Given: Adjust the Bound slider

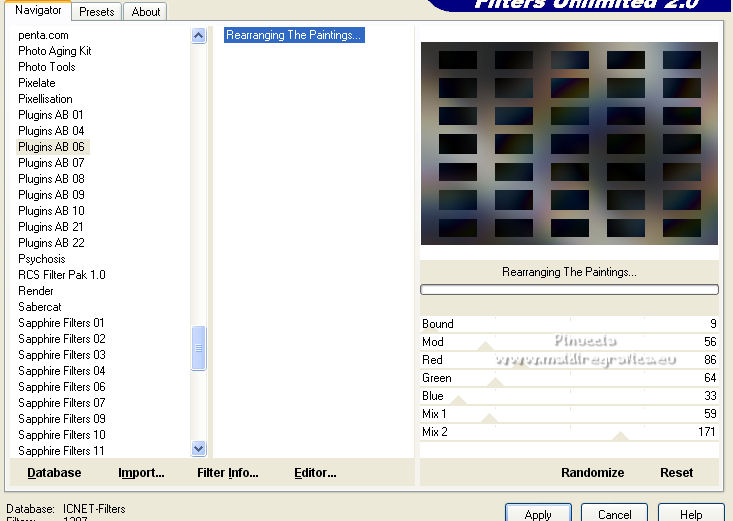Looking at the screenshot, I should [x=569, y=324].
